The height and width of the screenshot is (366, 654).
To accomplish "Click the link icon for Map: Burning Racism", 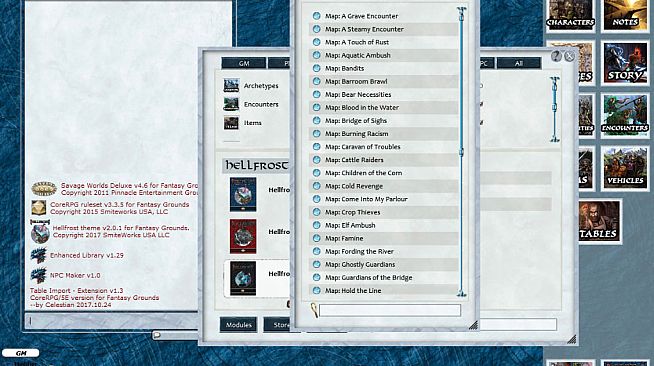I will pyautogui.click(x=317, y=133).
